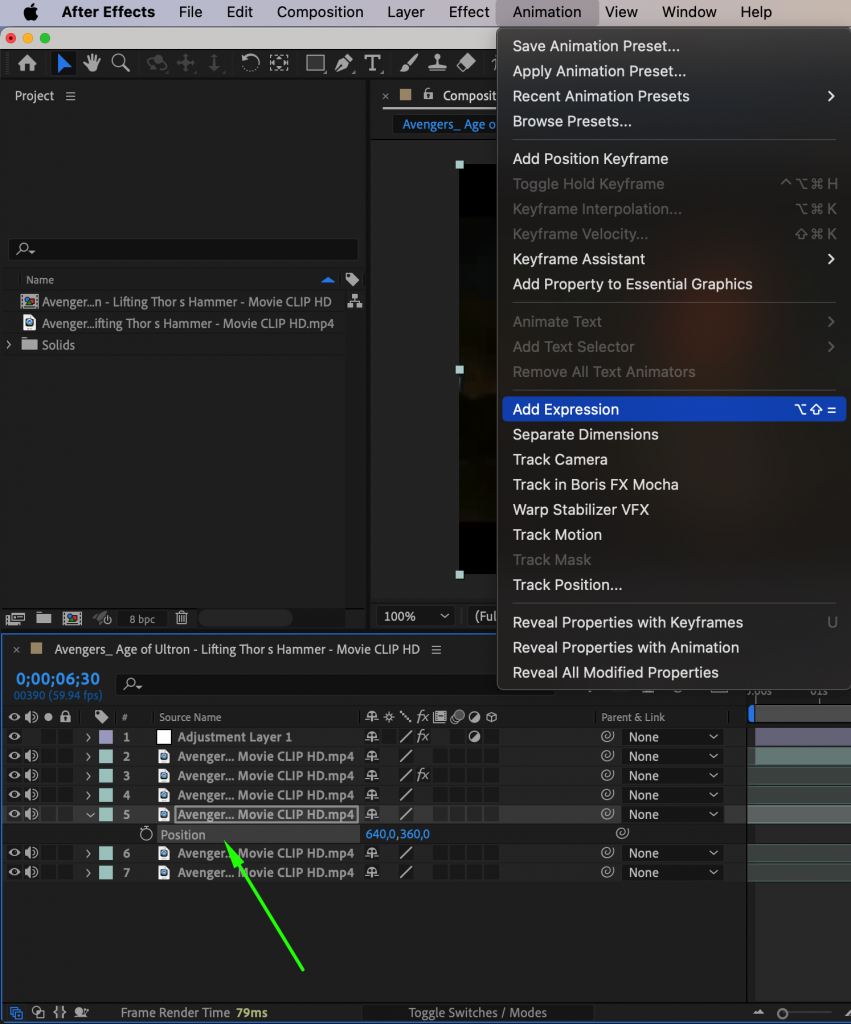Toggle visibility of the Adjustment Layer 1

pos(13,737)
